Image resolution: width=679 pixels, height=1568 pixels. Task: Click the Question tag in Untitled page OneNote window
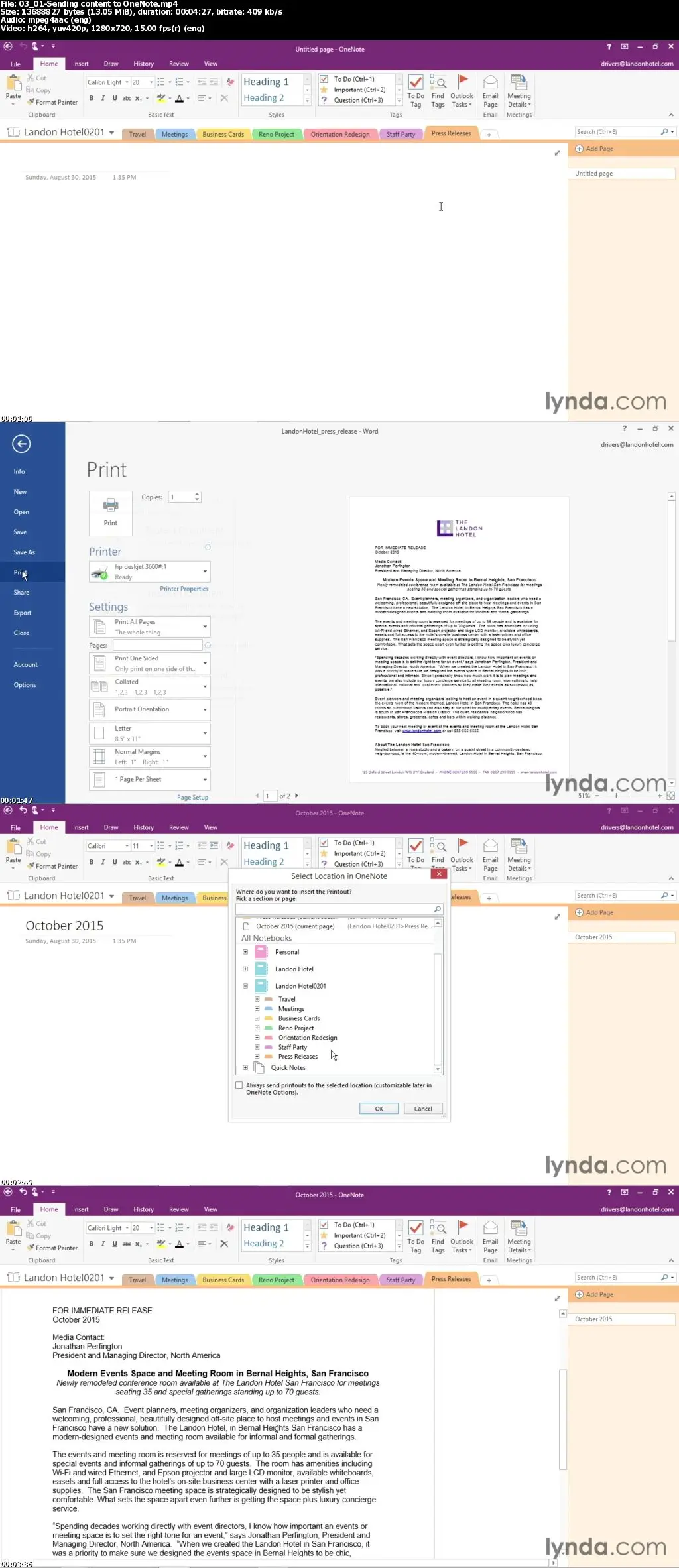click(358, 101)
